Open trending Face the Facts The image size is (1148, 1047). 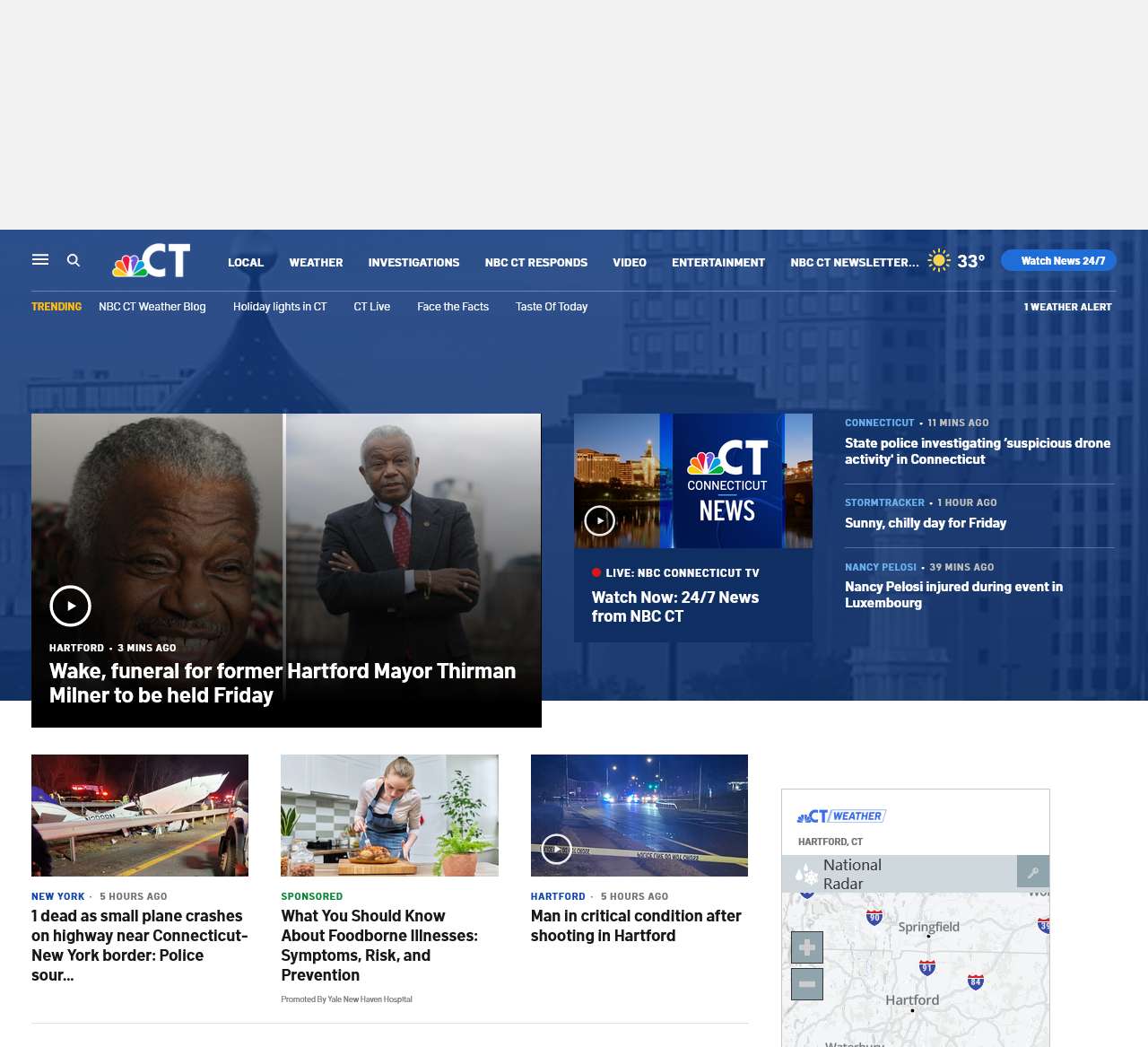coord(453,307)
